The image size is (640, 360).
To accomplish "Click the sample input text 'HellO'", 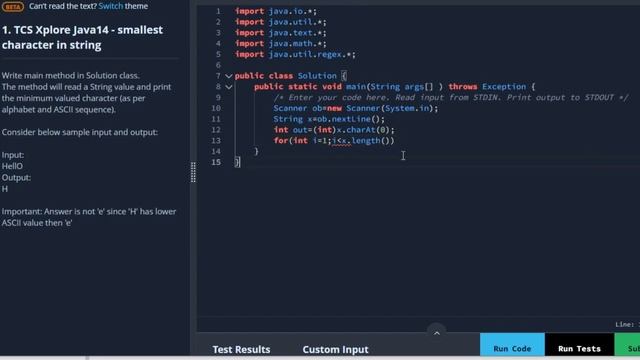I will pyautogui.click(x=12, y=166).
